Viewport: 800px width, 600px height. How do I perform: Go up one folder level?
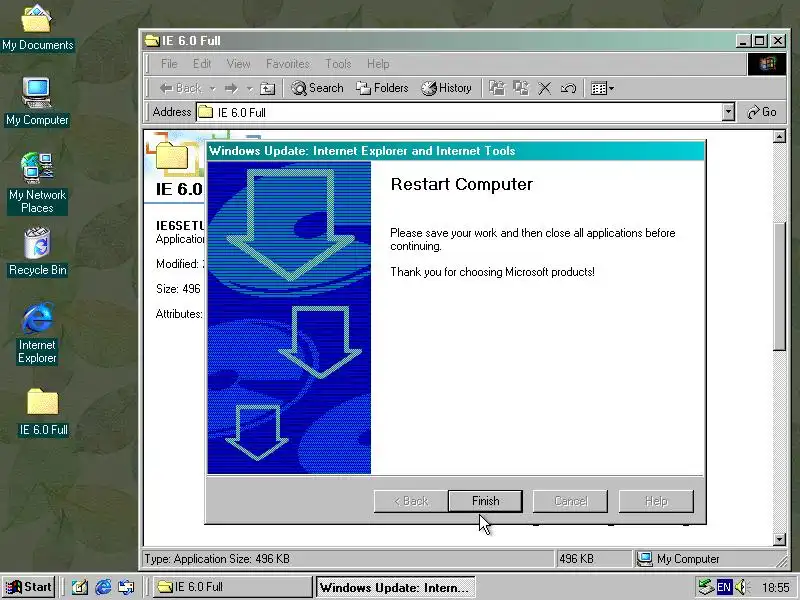pos(267,89)
